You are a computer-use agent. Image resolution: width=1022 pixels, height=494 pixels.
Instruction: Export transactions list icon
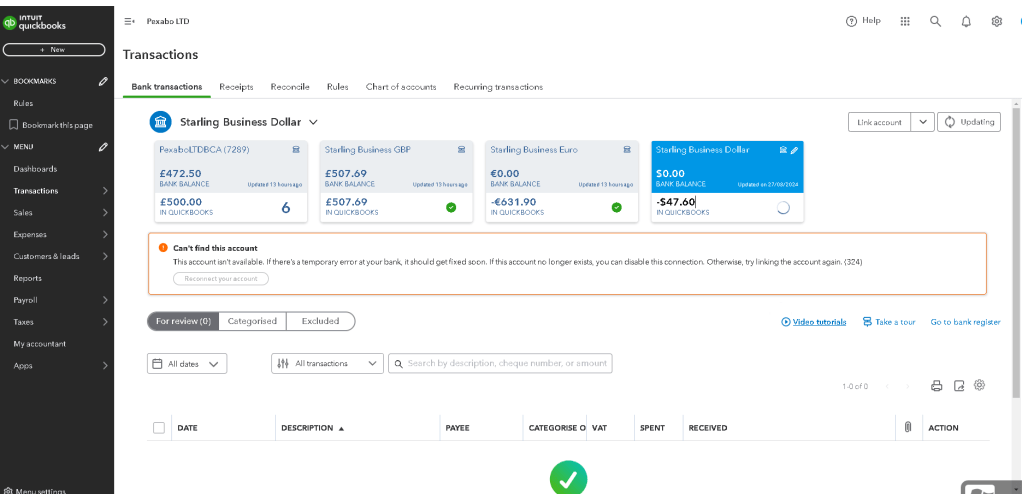click(x=959, y=386)
